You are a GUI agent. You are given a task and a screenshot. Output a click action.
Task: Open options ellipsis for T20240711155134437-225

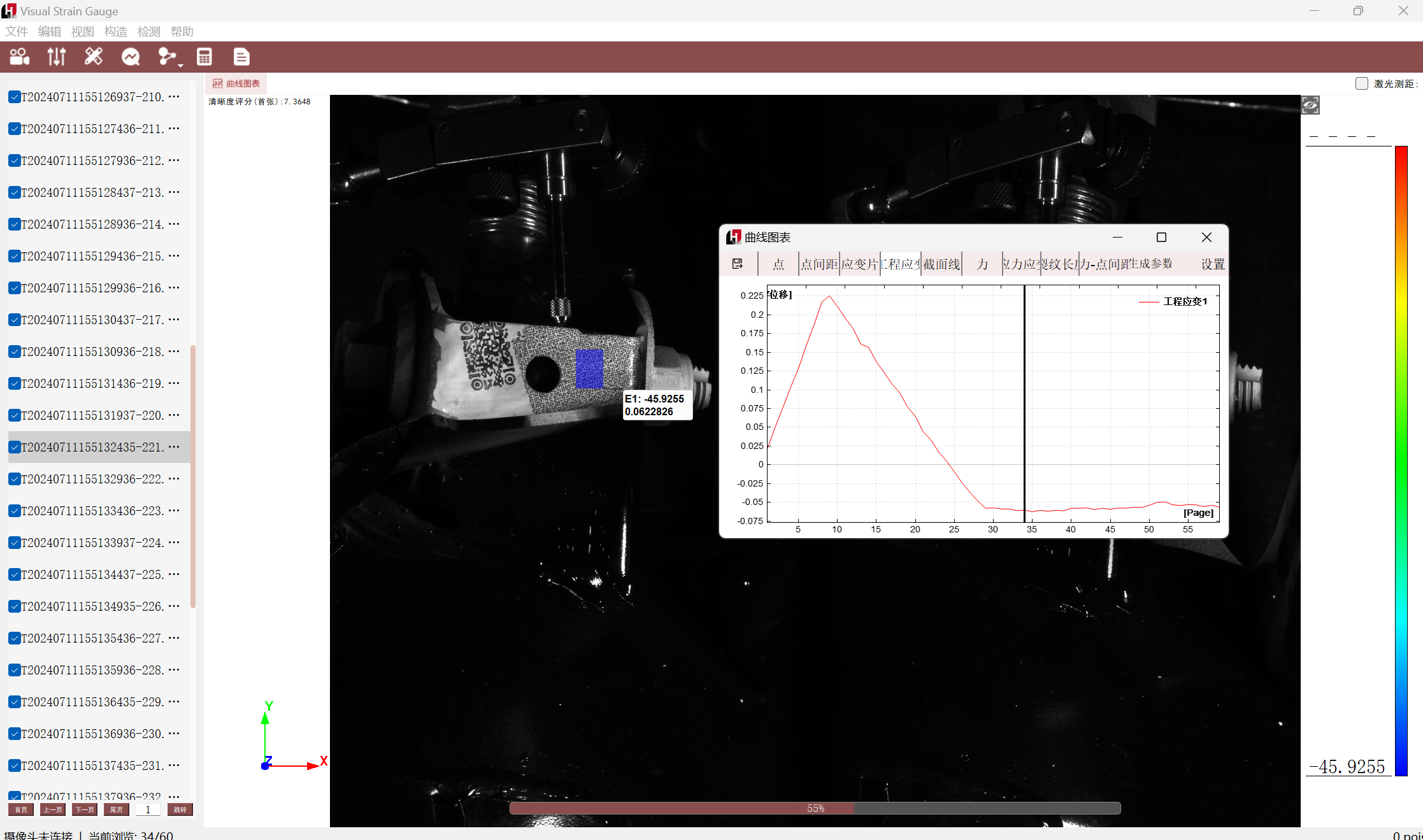tap(174, 574)
